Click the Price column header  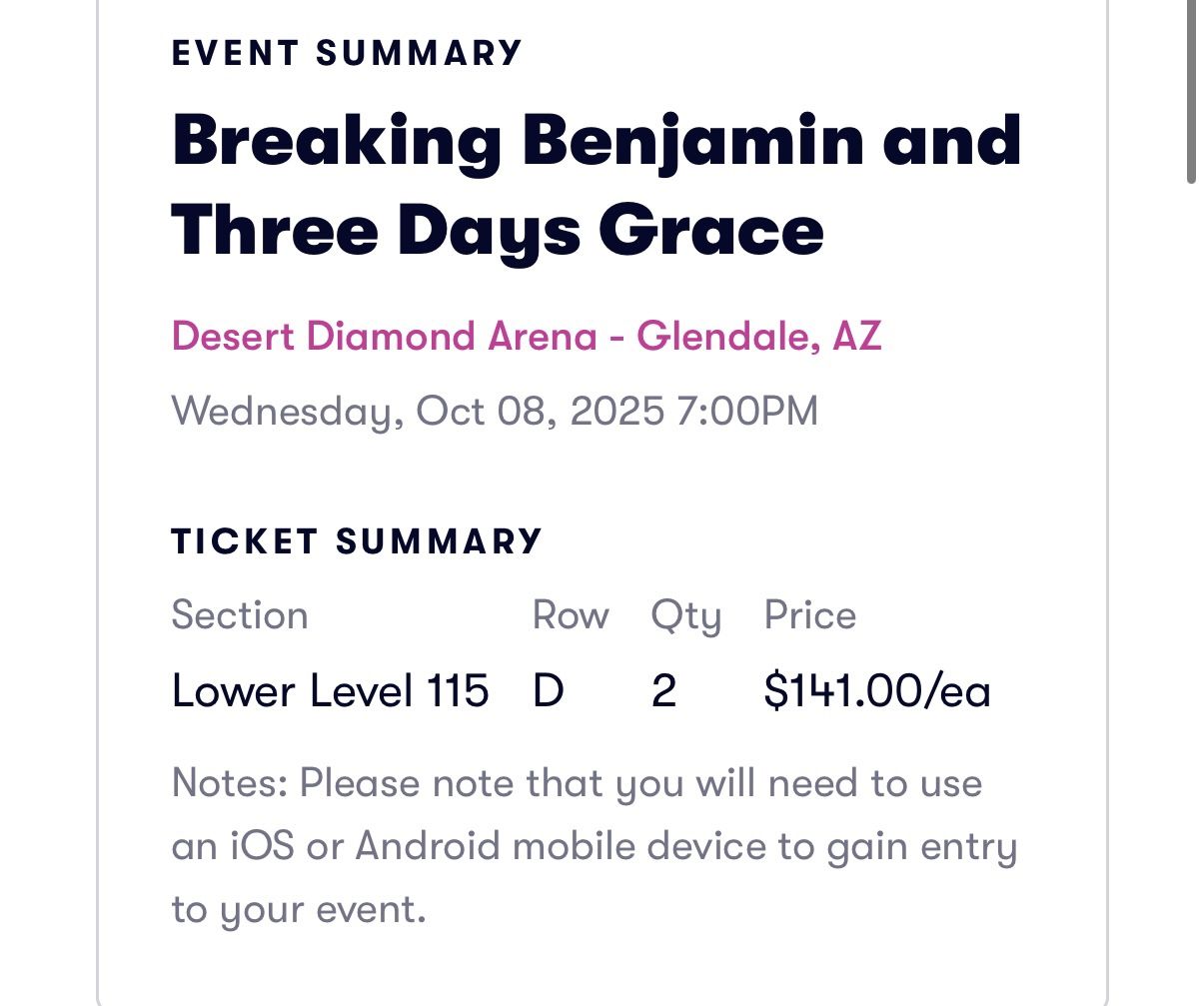tap(809, 615)
